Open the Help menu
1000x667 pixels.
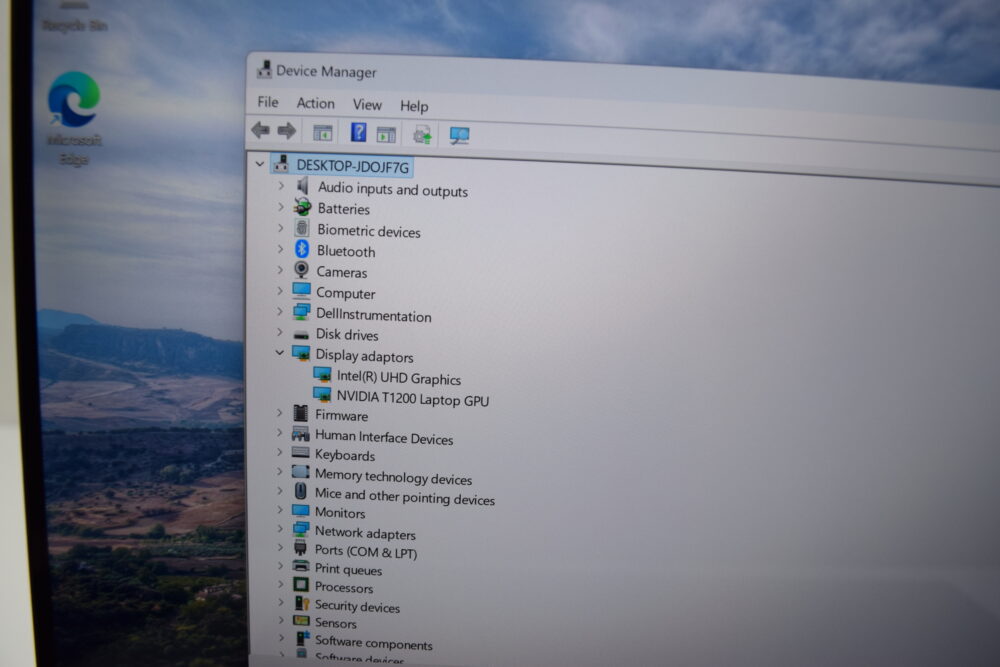click(x=414, y=106)
